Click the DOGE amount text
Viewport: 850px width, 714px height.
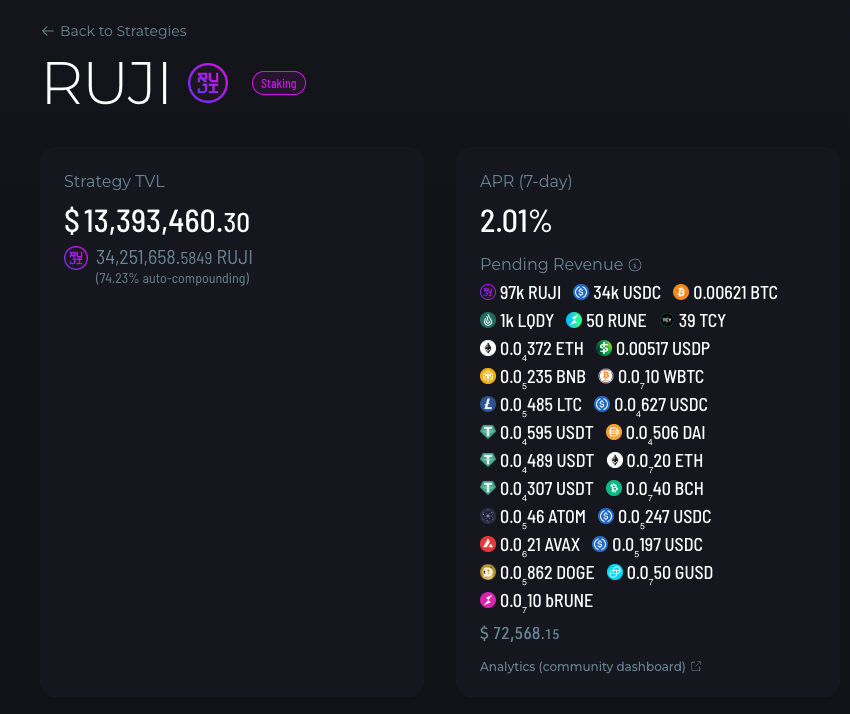click(547, 574)
